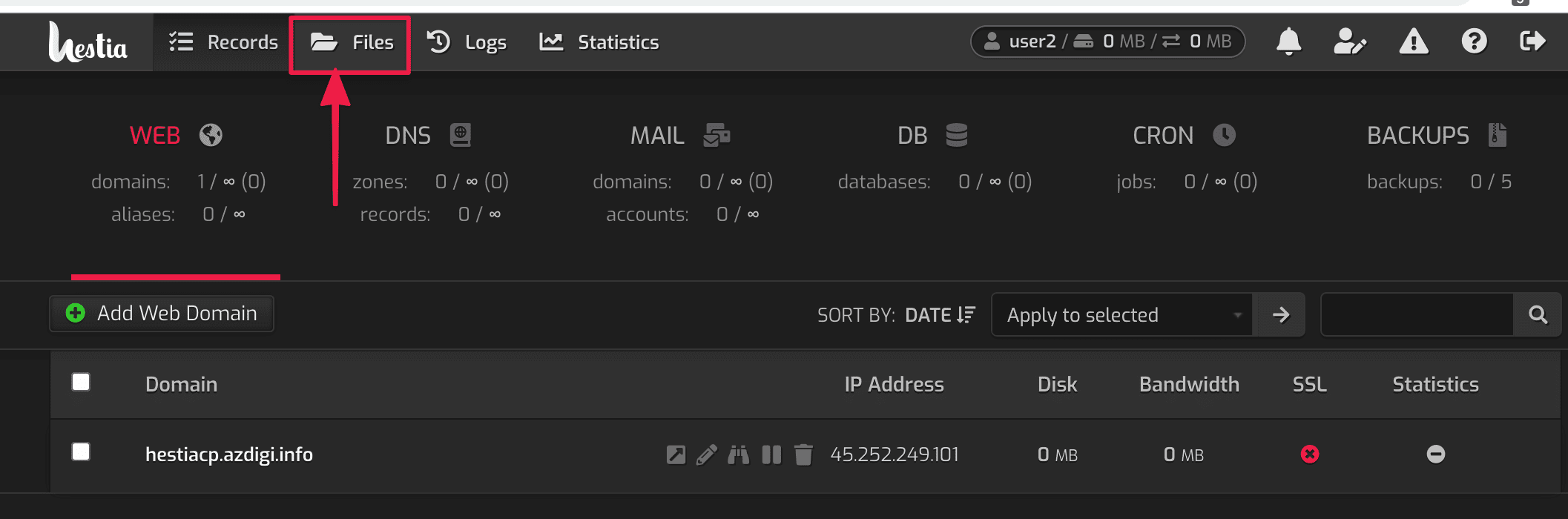Click inside the search input field
This screenshot has height=519, width=1568.
[x=1417, y=314]
